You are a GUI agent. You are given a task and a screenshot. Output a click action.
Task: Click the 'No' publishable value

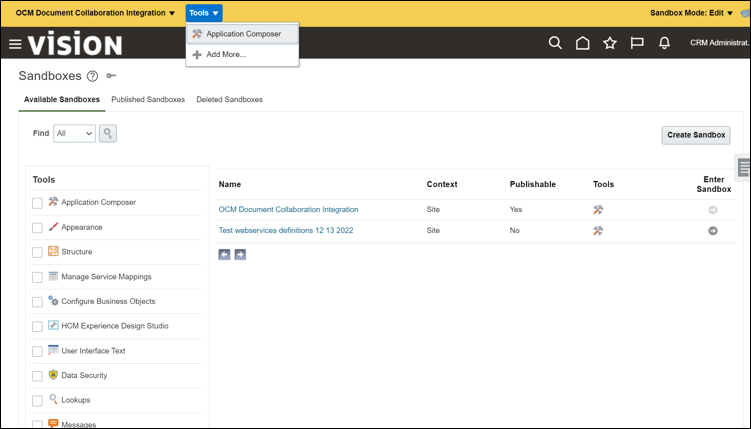(514, 231)
